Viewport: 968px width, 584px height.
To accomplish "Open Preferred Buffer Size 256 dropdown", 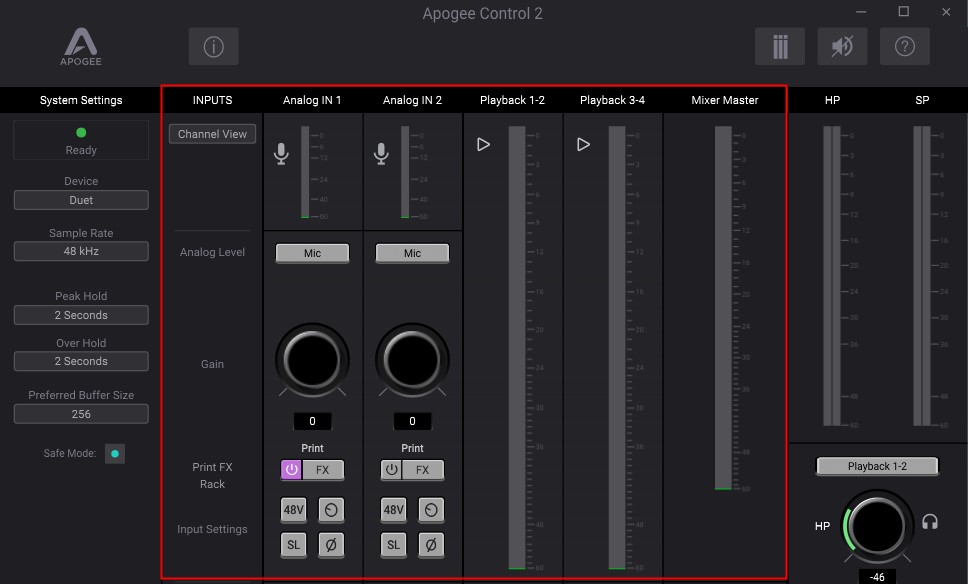I will 81,414.
